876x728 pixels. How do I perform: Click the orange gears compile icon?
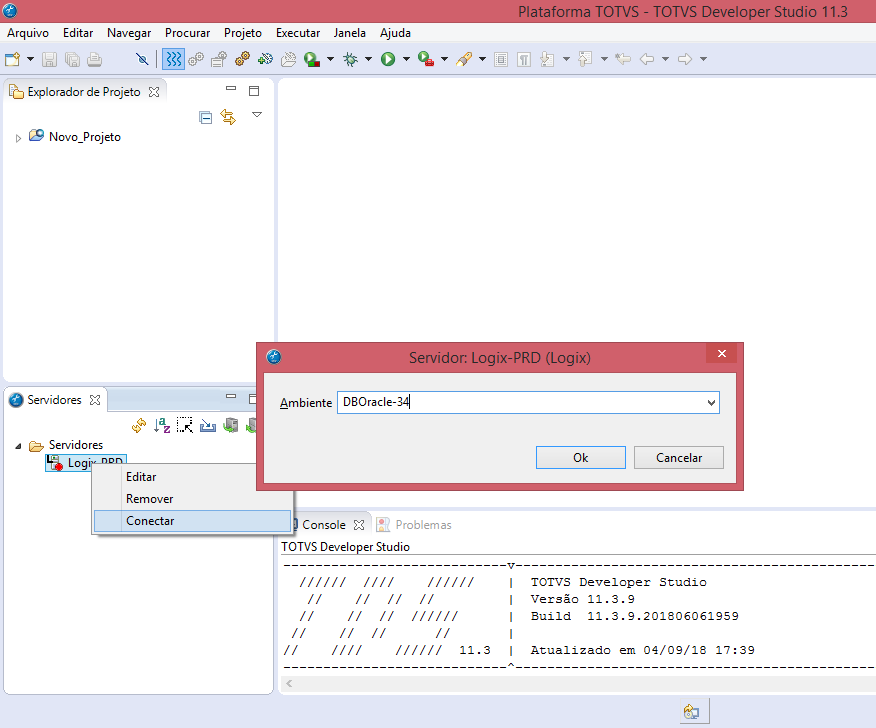[242, 59]
